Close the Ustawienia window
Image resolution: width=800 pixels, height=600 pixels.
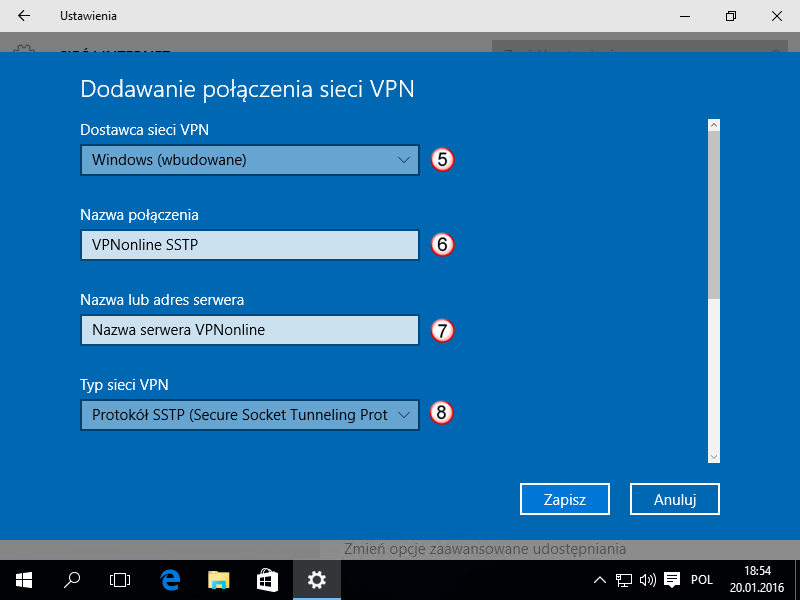pyautogui.click(x=777, y=16)
